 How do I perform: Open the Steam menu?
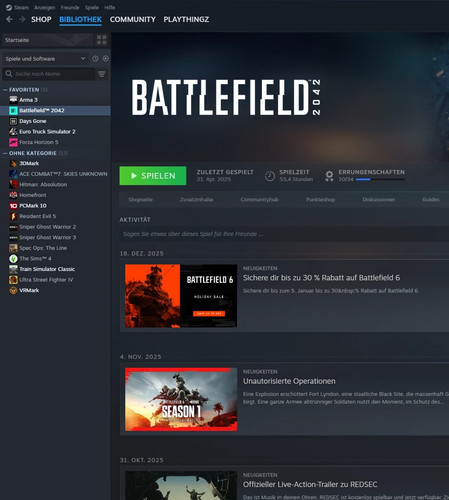click(x=21, y=7)
